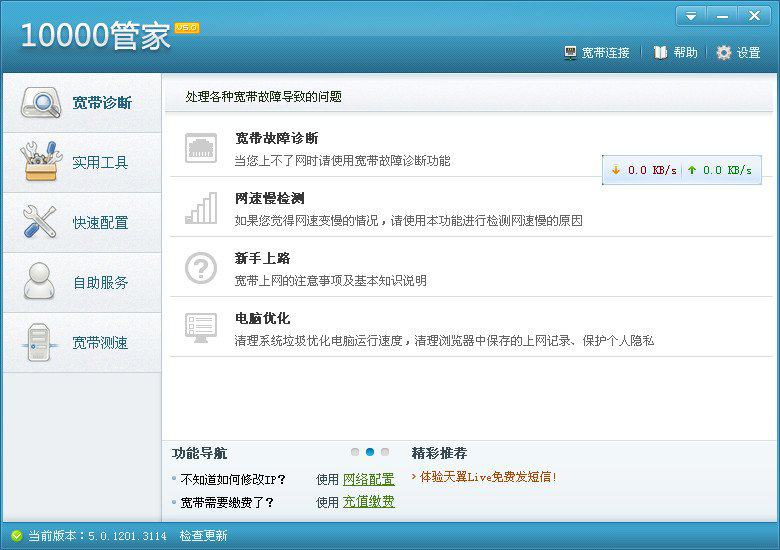Open the 帮助 book icon
The height and width of the screenshot is (550, 780).
(x=660, y=53)
